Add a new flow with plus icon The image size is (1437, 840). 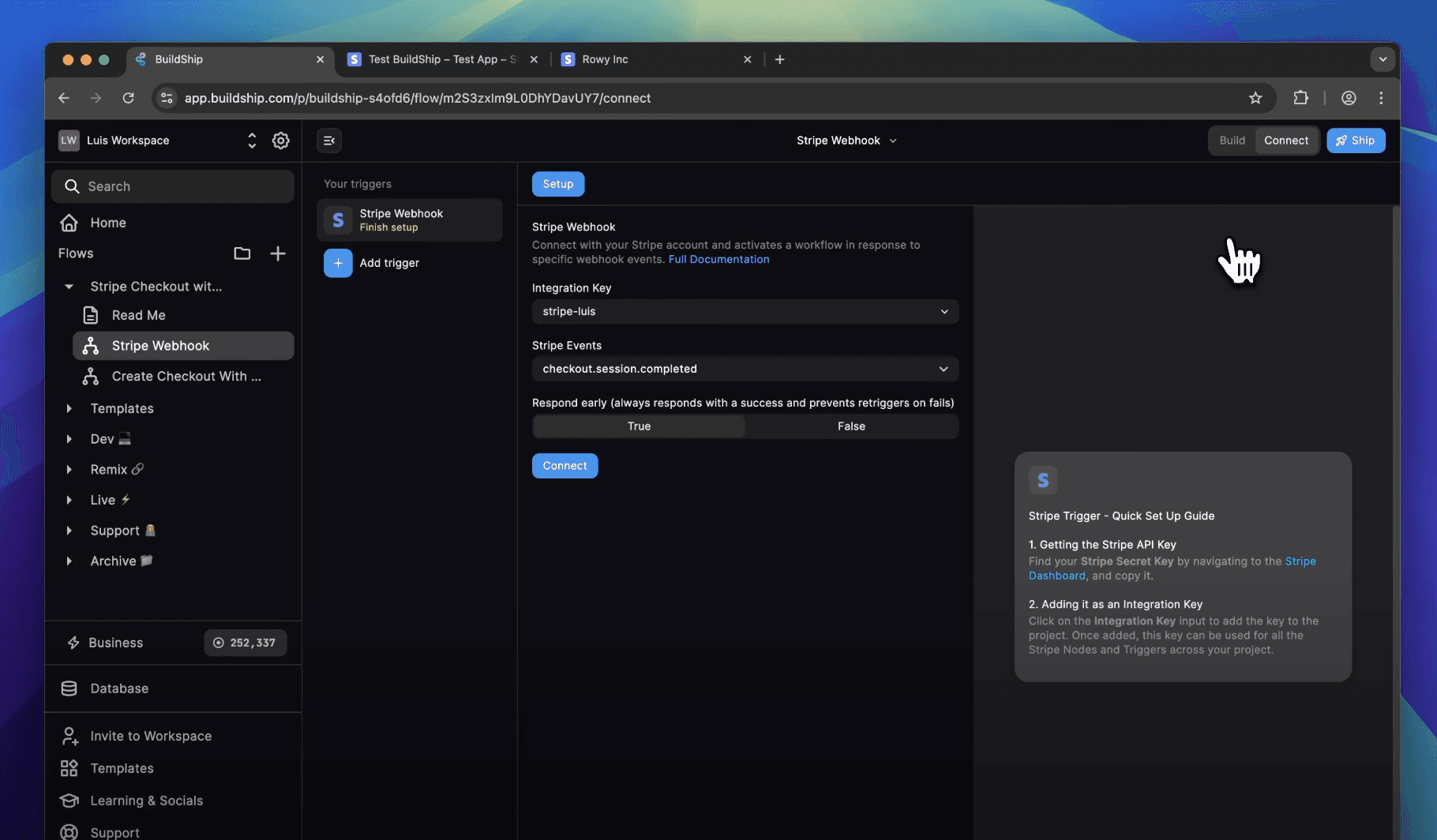pyautogui.click(x=278, y=253)
